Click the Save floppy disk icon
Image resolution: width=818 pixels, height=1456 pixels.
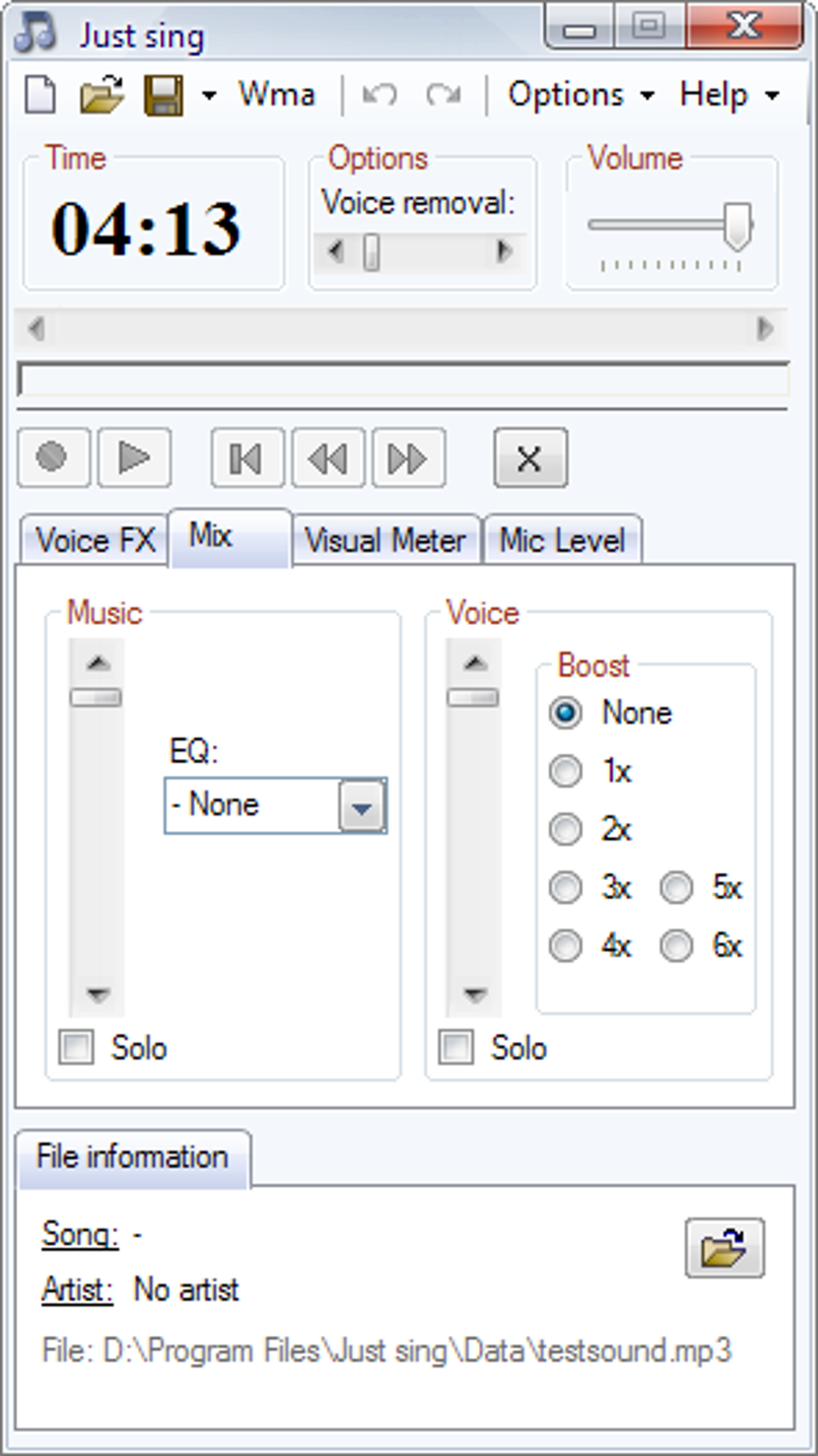pos(164,95)
